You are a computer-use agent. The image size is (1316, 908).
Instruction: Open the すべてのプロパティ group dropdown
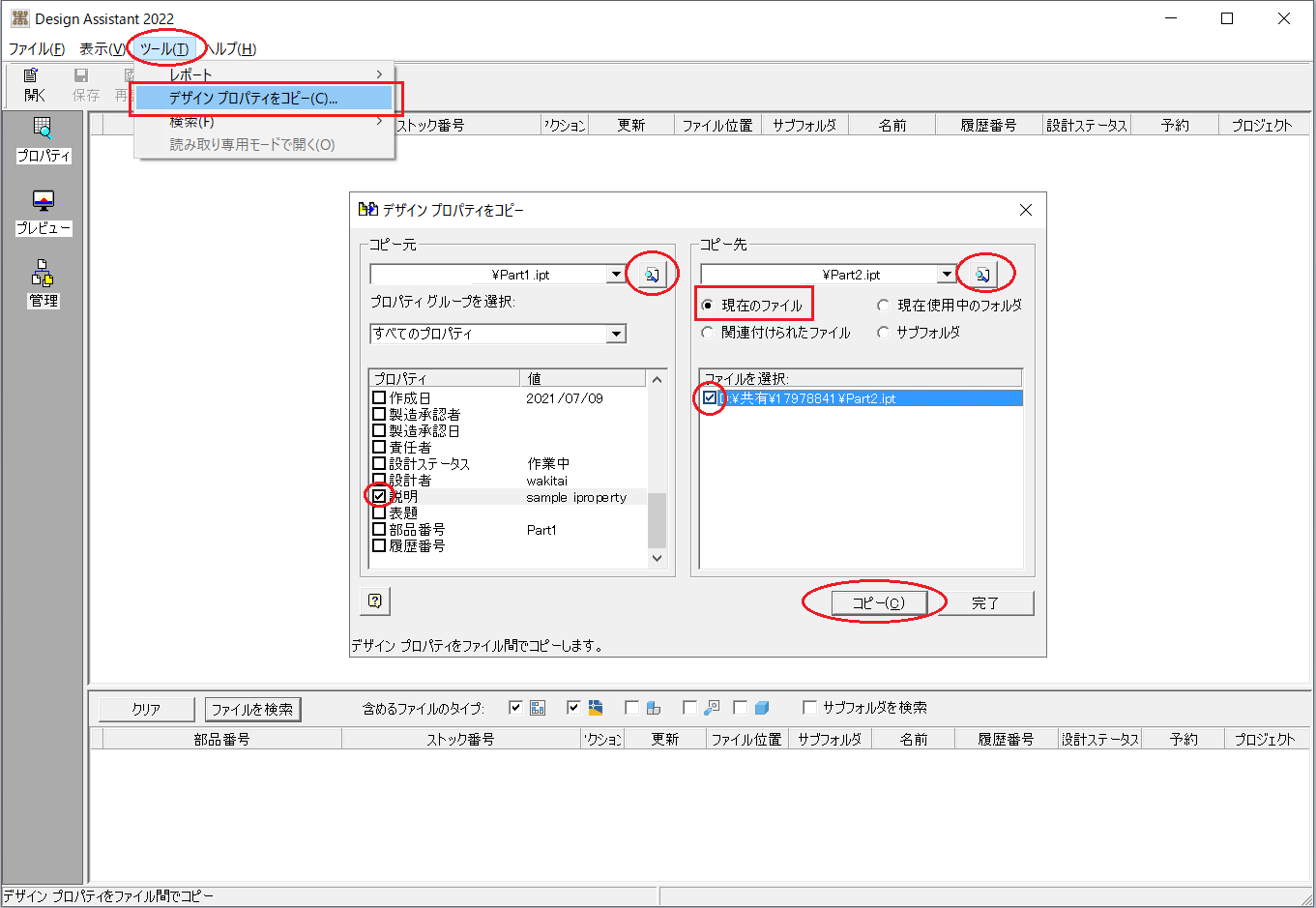tap(616, 334)
